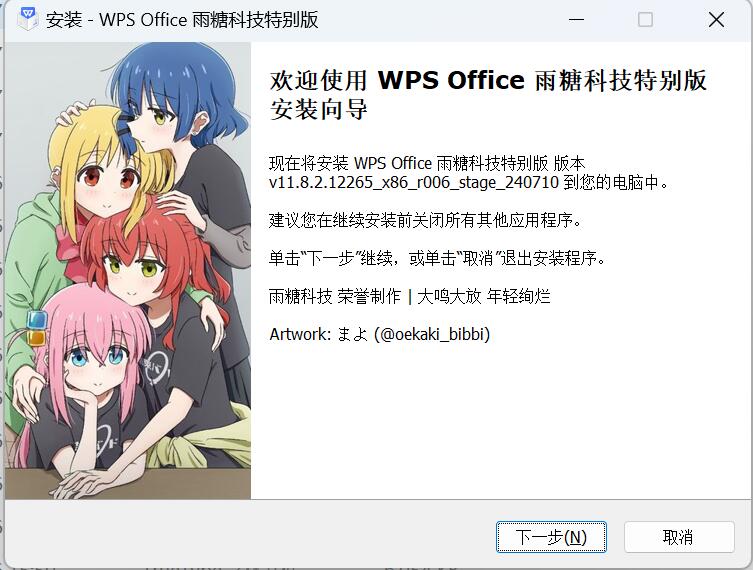Click the version string v11.8.2.12265_x86_r006_stage_240710
The height and width of the screenshot is (570, 753).
pos(414,182)
